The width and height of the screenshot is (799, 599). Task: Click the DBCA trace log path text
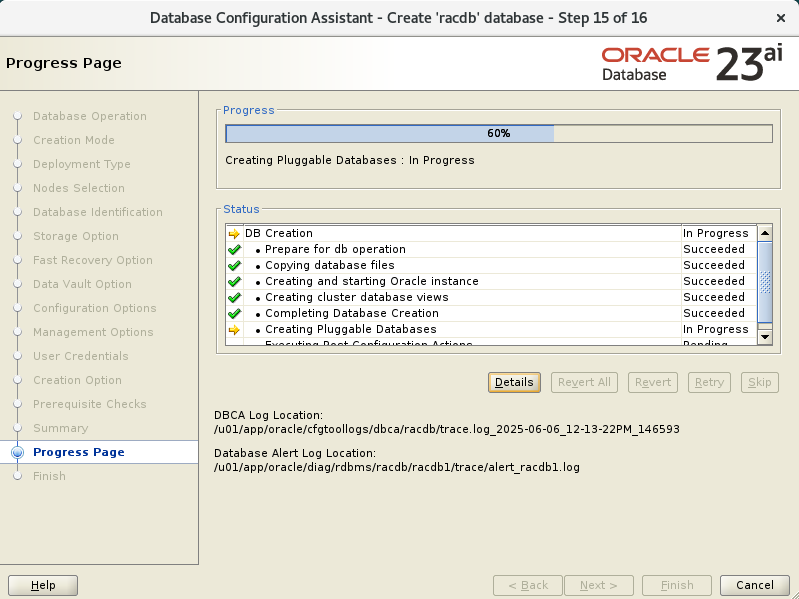pos(446,429)
